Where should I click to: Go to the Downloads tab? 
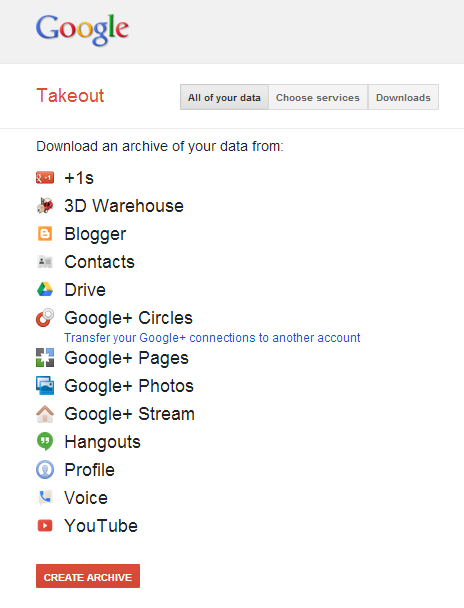point(403,97)
